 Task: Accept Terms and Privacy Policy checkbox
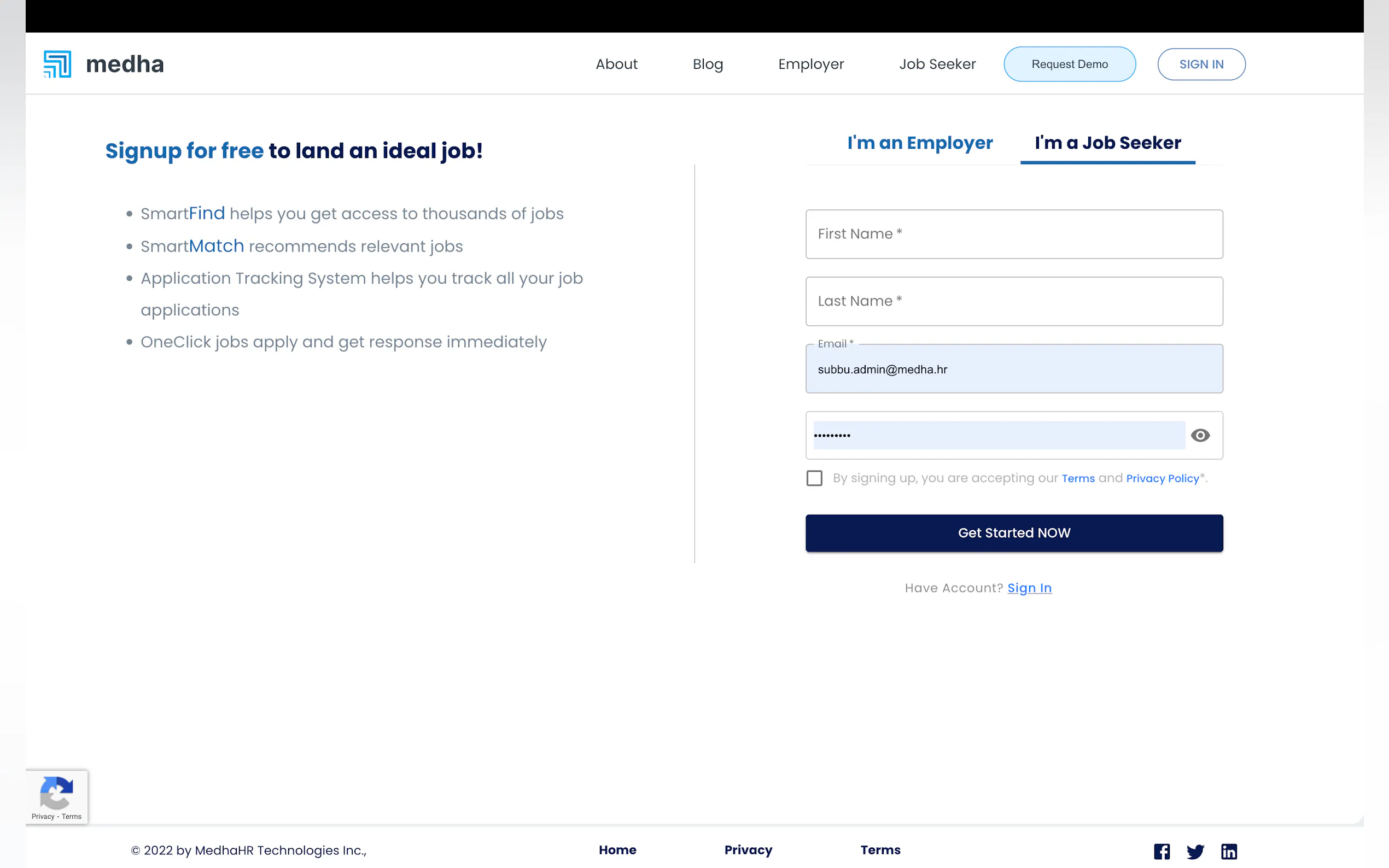click(814, 478)
